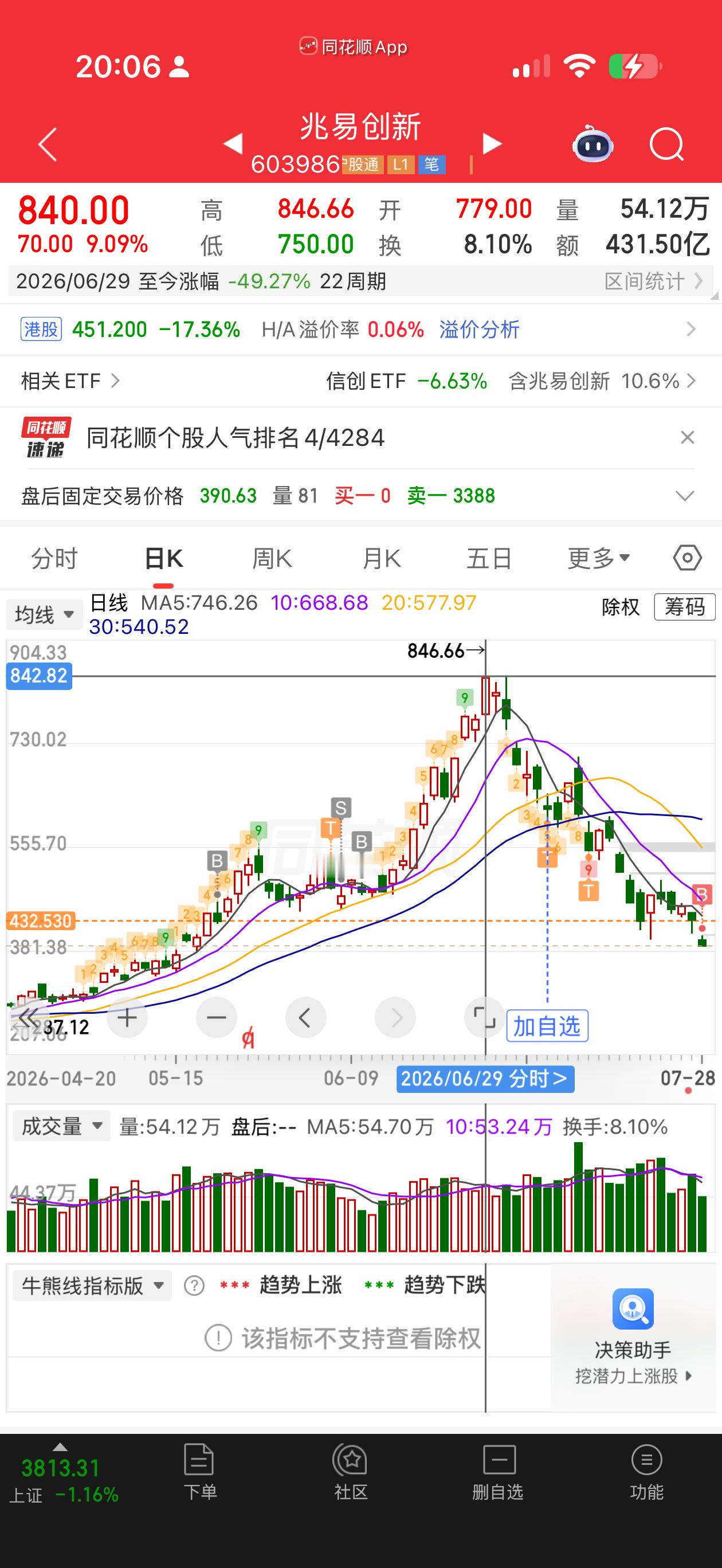Viewport: 722px width, 1568px height.
Task: Tap the 842.82 crosshair price label
Action: point(39,676)
